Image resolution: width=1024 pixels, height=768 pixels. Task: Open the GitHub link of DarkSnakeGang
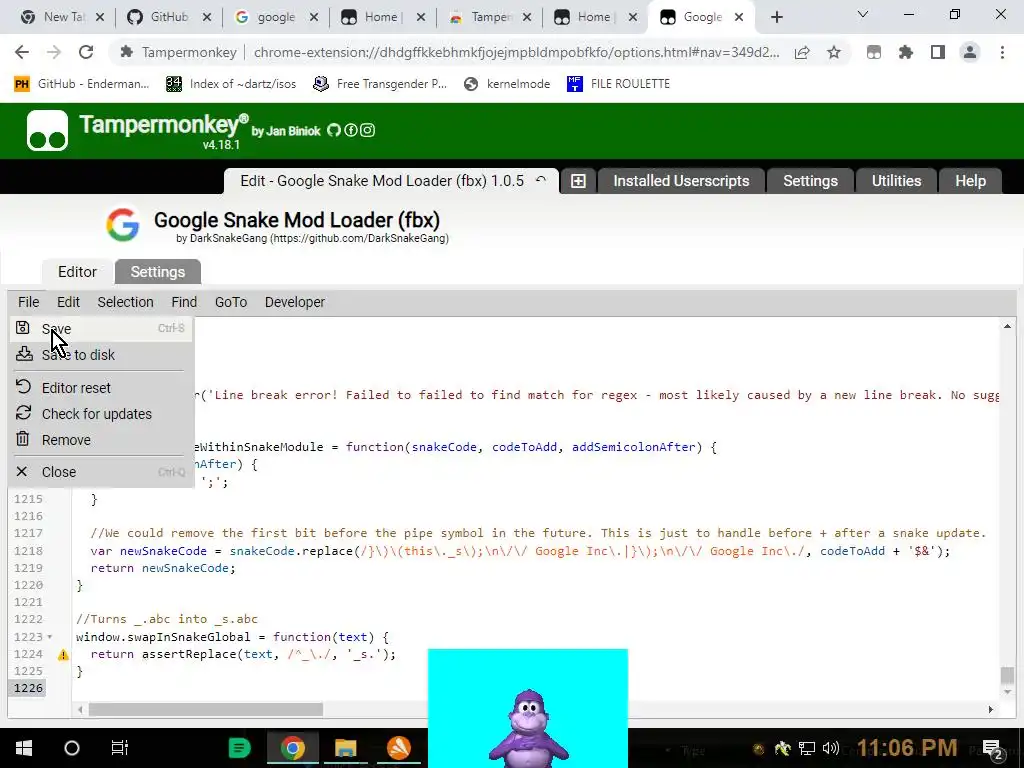pos(359,238)
